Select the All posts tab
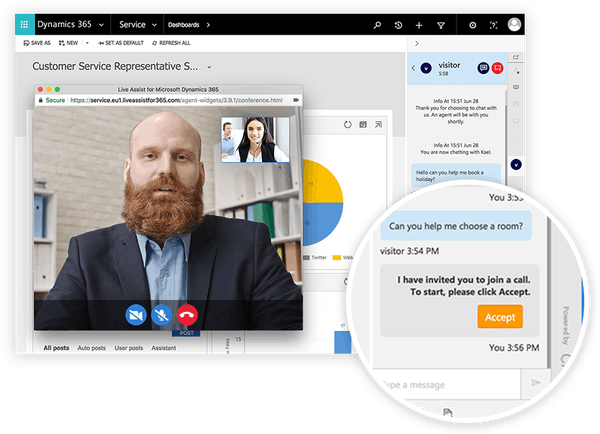 (56, 348)
